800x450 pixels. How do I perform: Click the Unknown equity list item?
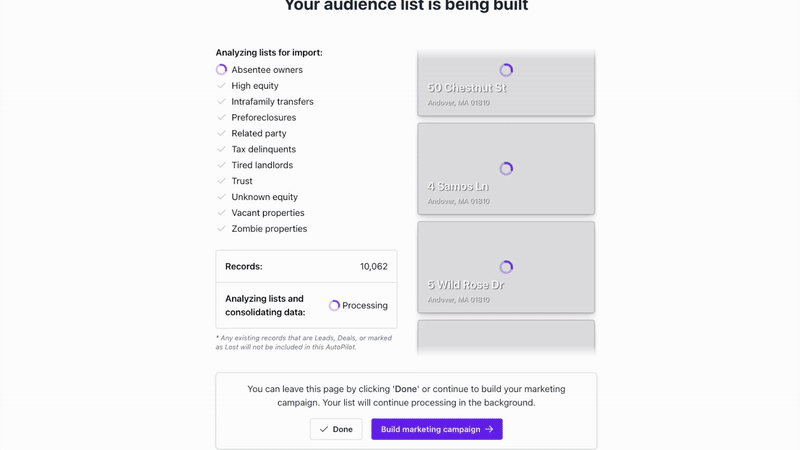[264, 197]
